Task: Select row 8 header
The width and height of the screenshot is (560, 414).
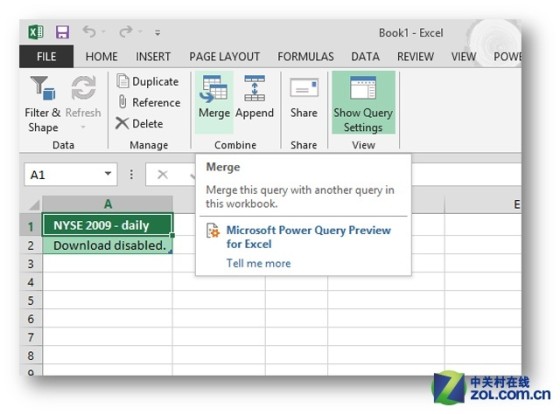Action: (x=31, y=355)
